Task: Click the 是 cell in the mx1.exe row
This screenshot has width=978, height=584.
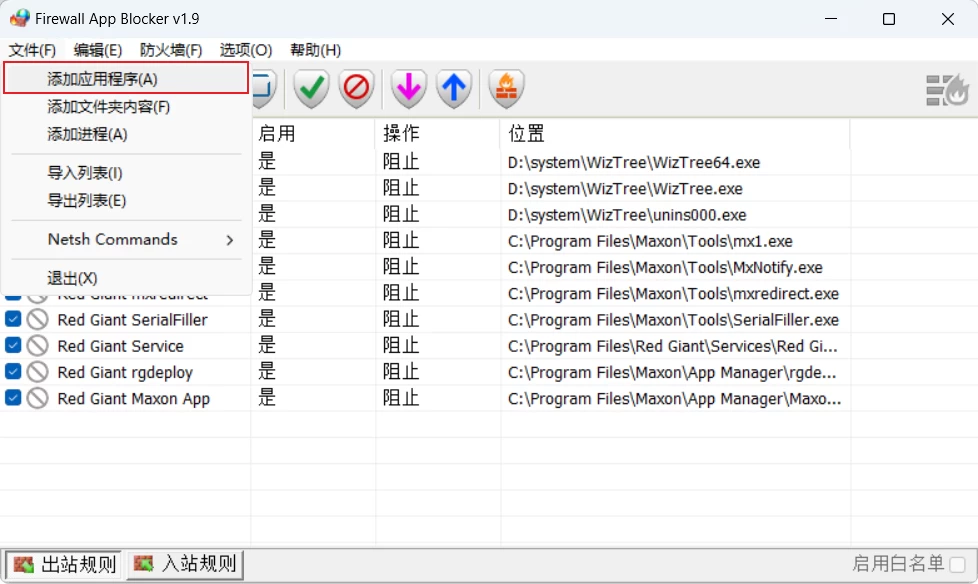Action: (x=267, y=240)
